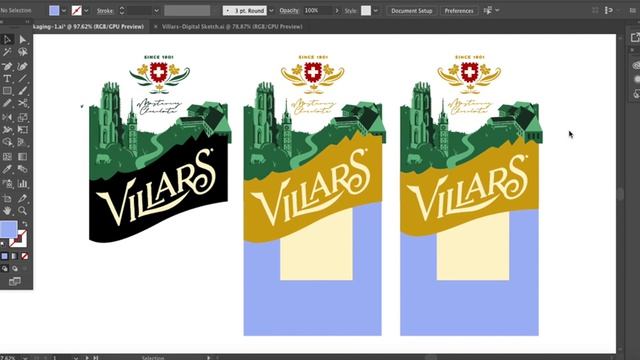
Task: Open stroke weight dropdown
Action: [x=156, y=11]
